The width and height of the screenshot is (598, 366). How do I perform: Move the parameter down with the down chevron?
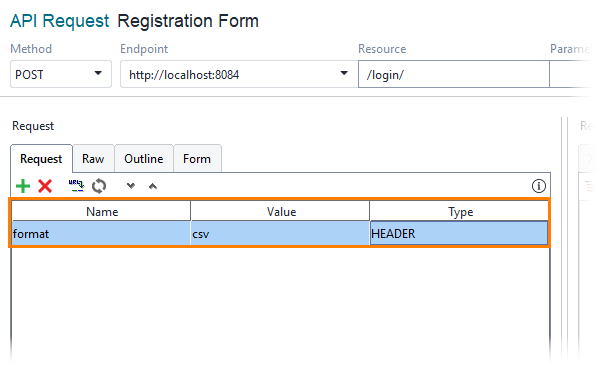[131, 186]
